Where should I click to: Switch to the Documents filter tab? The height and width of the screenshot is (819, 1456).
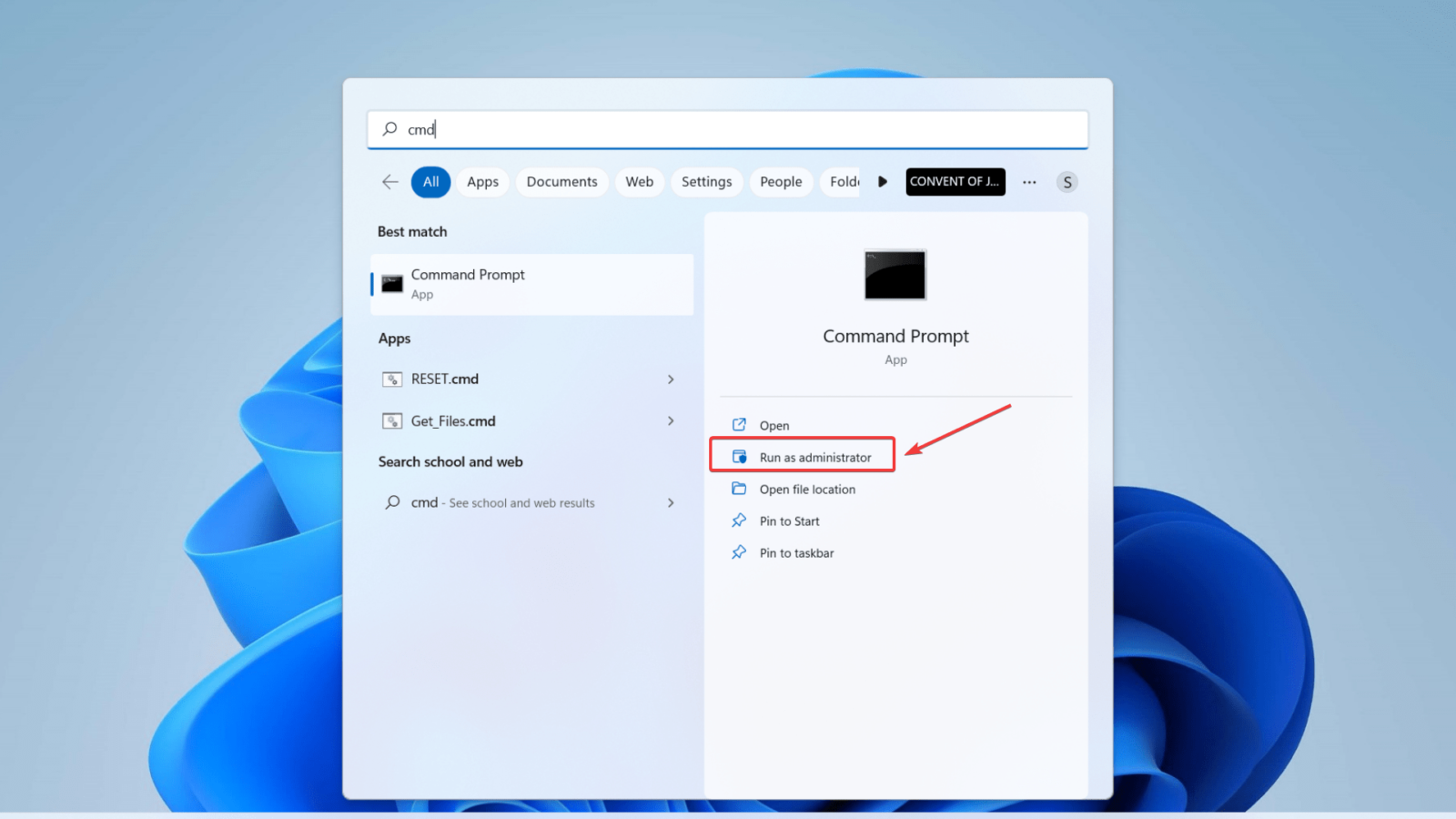tap(561, 182)
